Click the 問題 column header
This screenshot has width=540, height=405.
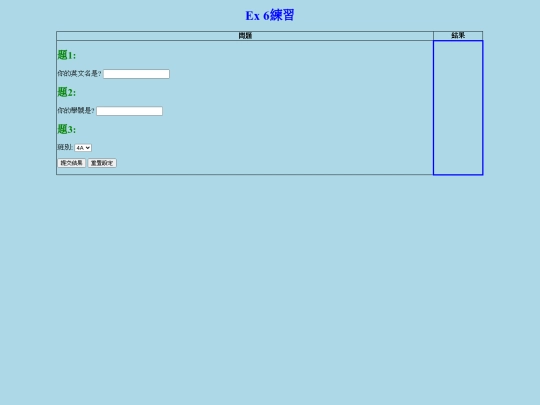tap(245, 35)
